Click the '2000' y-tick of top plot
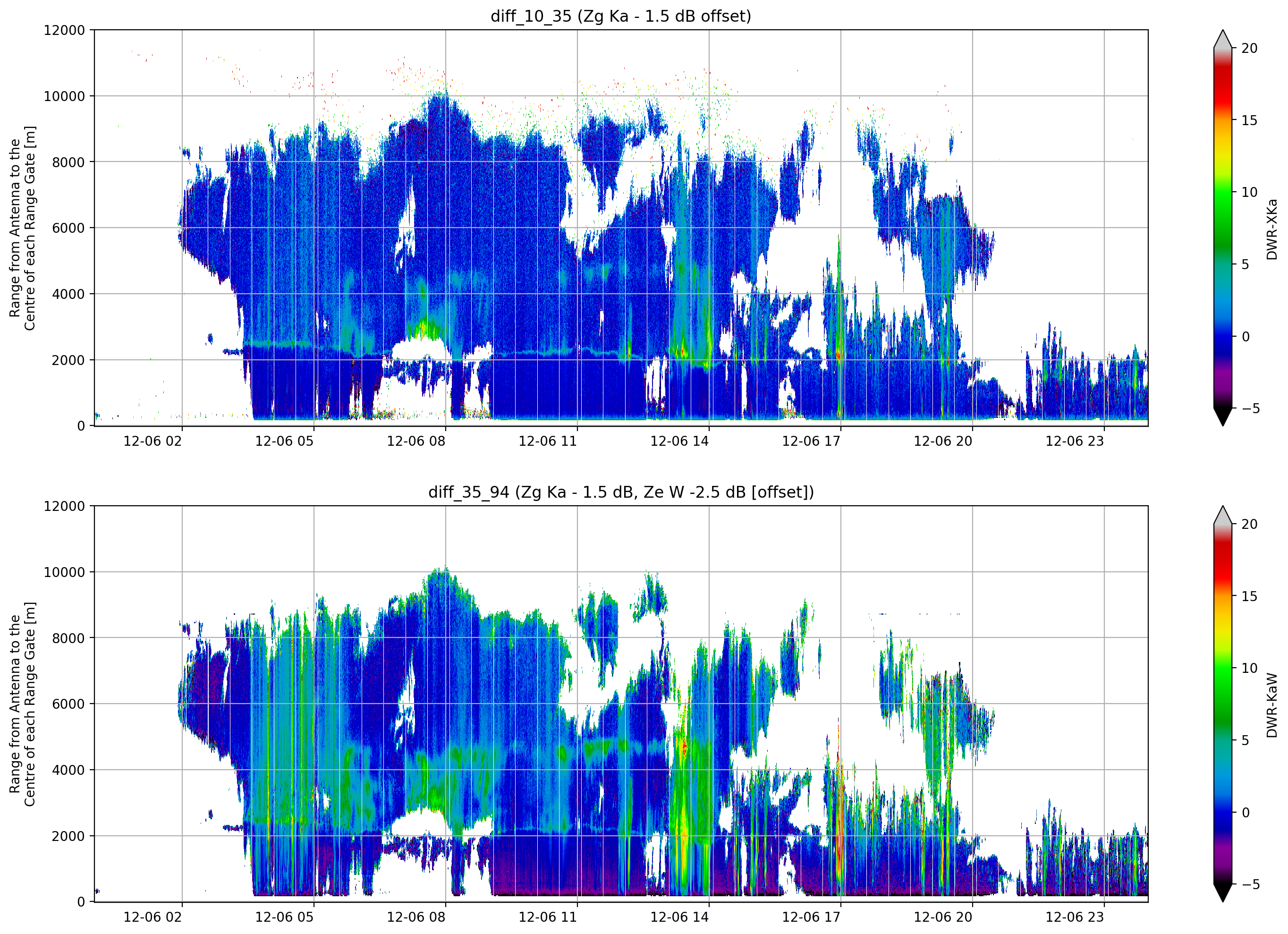This screenshot has height=934, width=1288. point(68,360)
